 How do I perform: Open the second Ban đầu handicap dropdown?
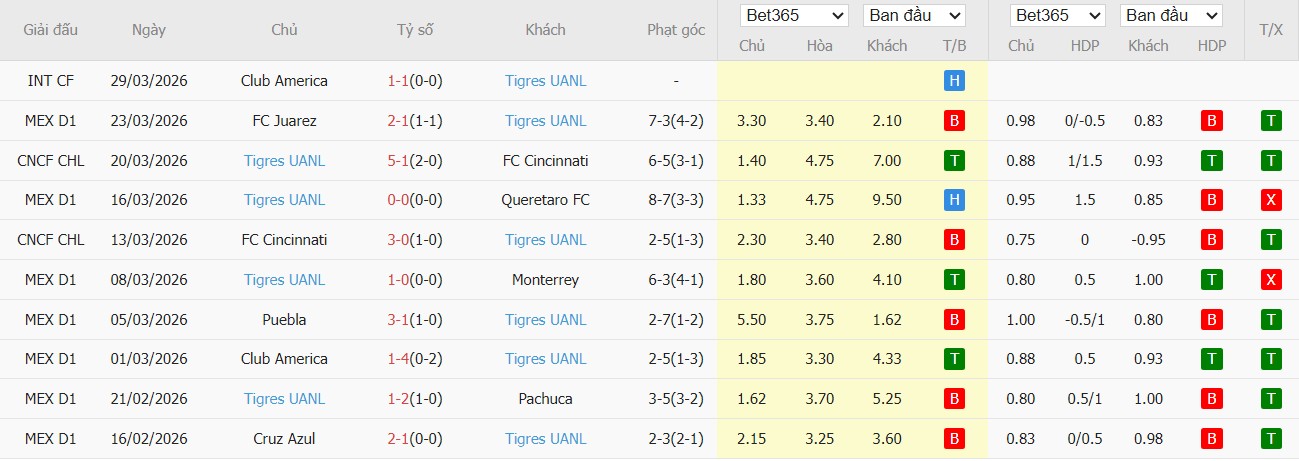click(x=1171, y=16)
